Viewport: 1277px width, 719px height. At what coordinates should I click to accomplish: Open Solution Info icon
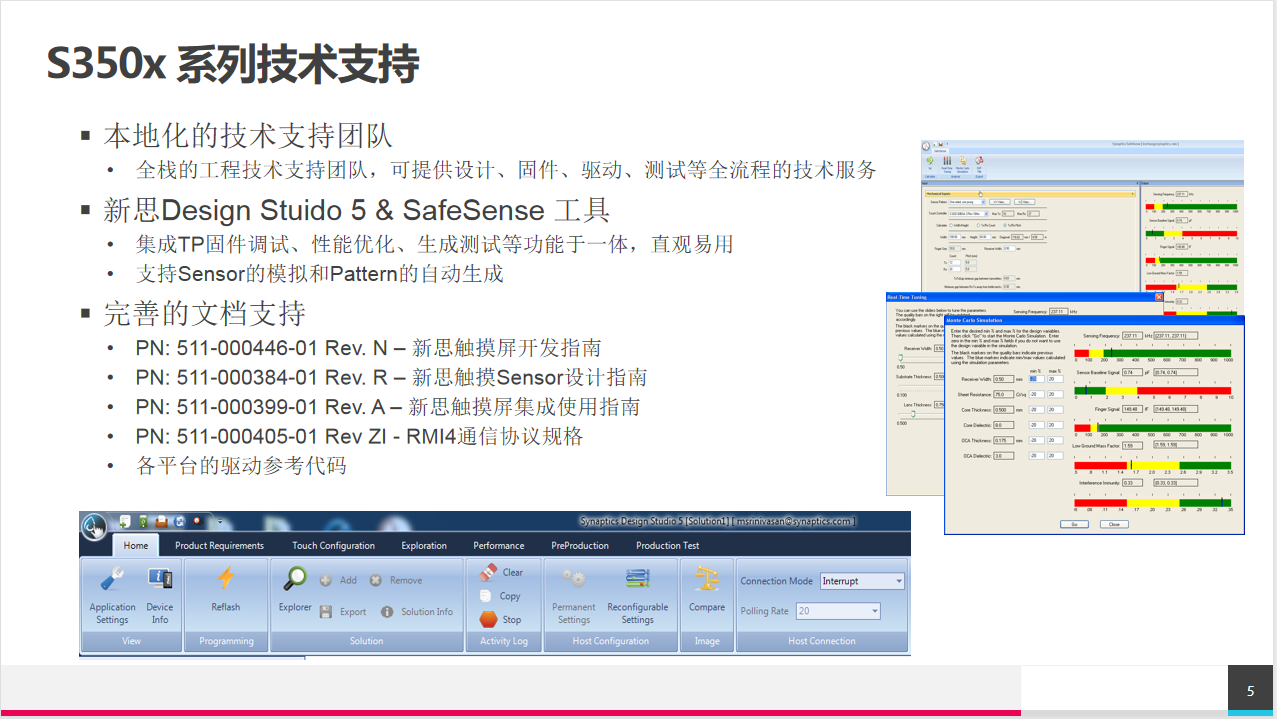387,612
